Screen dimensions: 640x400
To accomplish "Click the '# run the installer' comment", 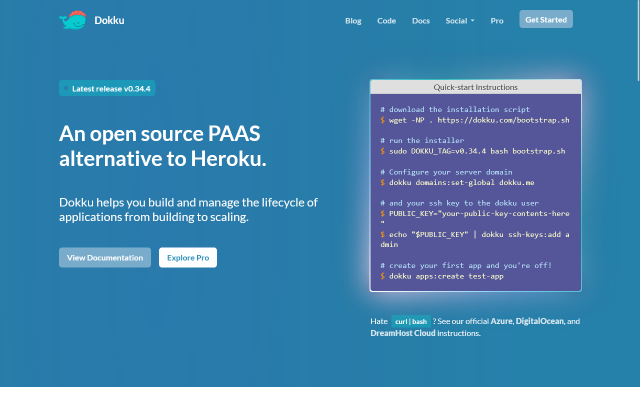I will pos(422,140).
